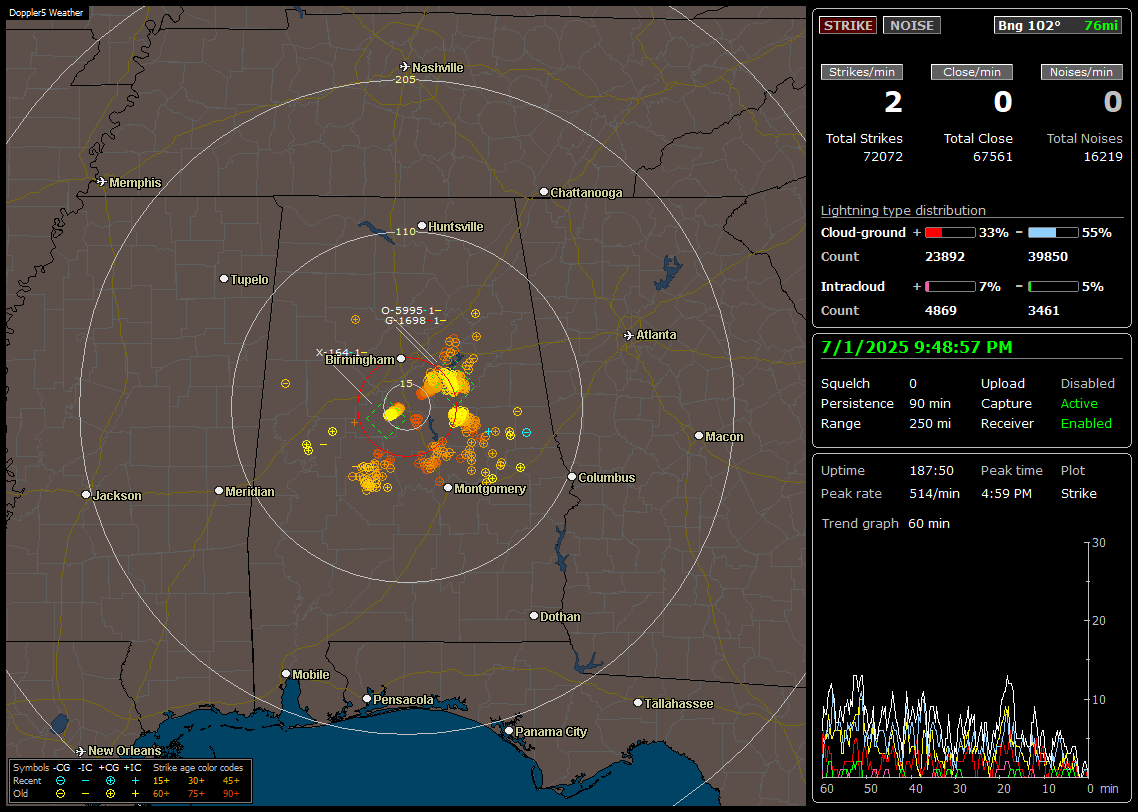Click the Recent +CG cyan legend symbol

(x=110, y=781)
